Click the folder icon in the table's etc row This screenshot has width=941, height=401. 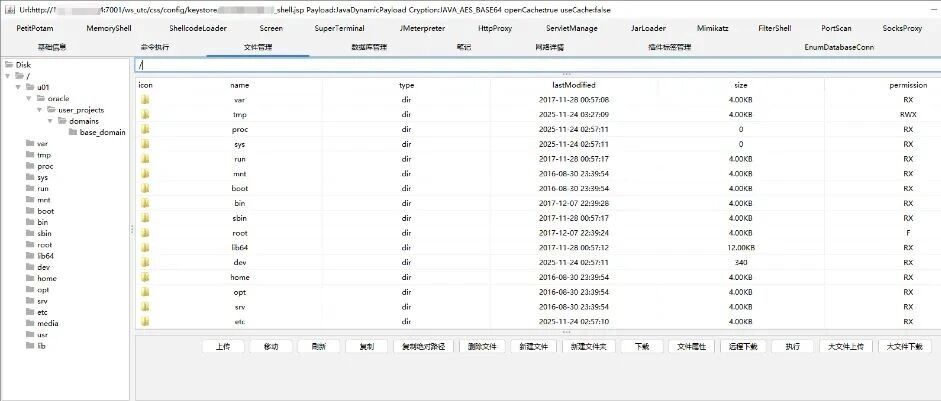(x=145, y=322)
